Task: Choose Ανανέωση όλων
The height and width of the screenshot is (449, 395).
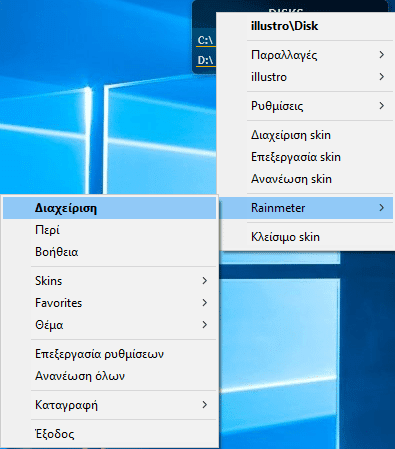Action: click(x=110, y=376)
